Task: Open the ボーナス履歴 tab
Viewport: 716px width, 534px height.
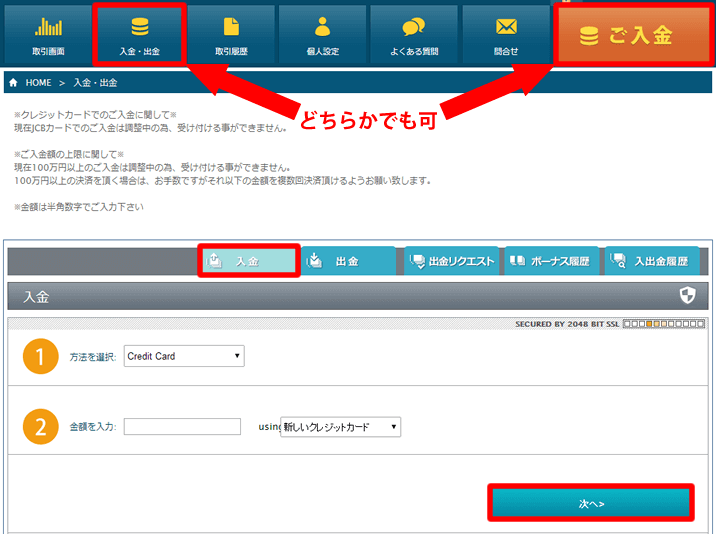Action: [552, 261]
